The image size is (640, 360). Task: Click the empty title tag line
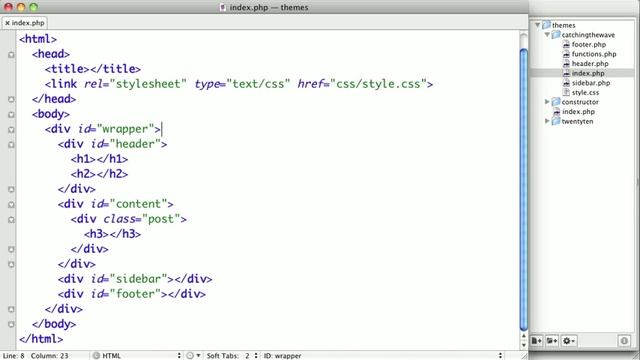click(x=93, y=69)
